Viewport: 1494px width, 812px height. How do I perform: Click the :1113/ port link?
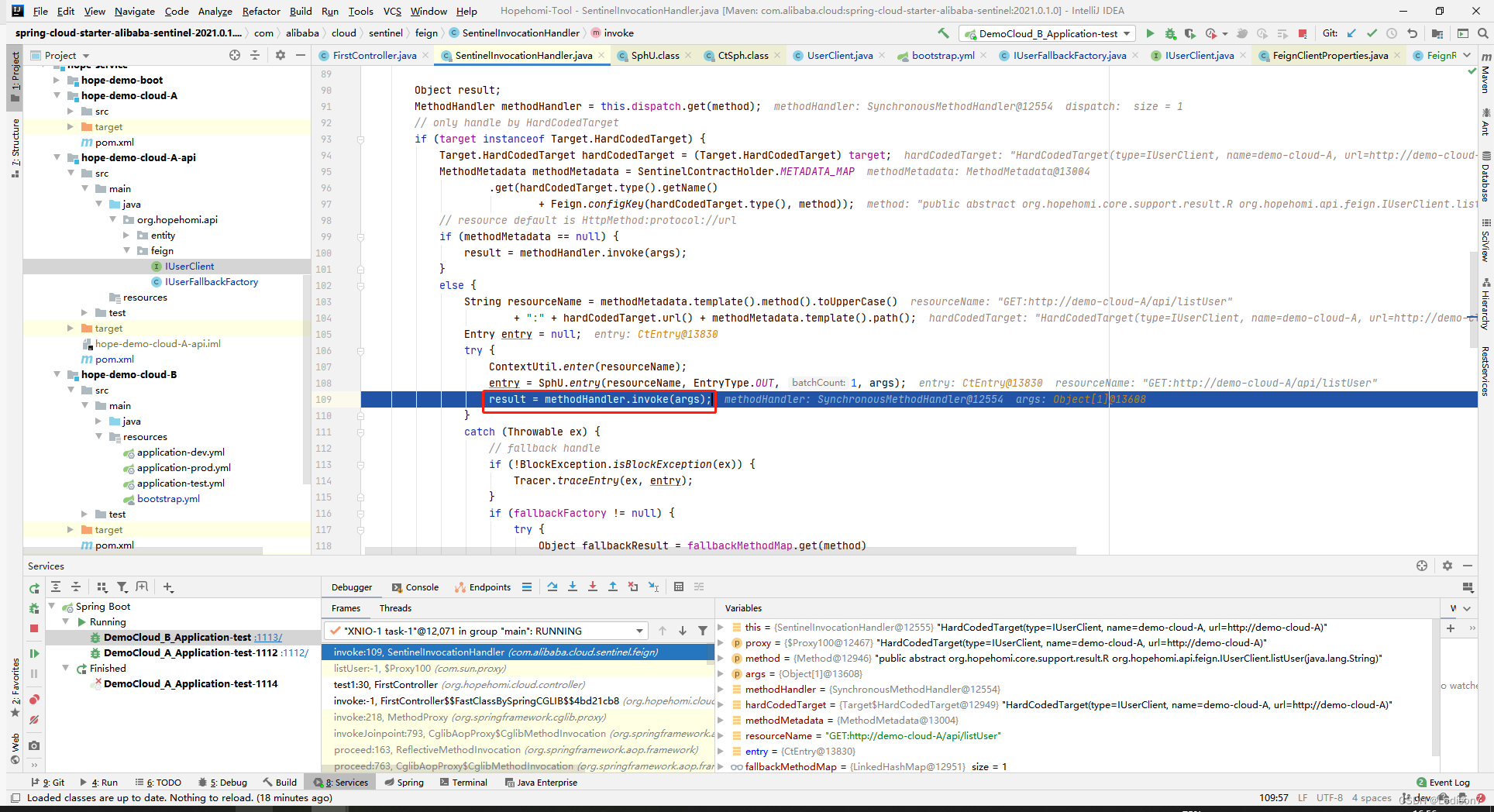point(268,637)
